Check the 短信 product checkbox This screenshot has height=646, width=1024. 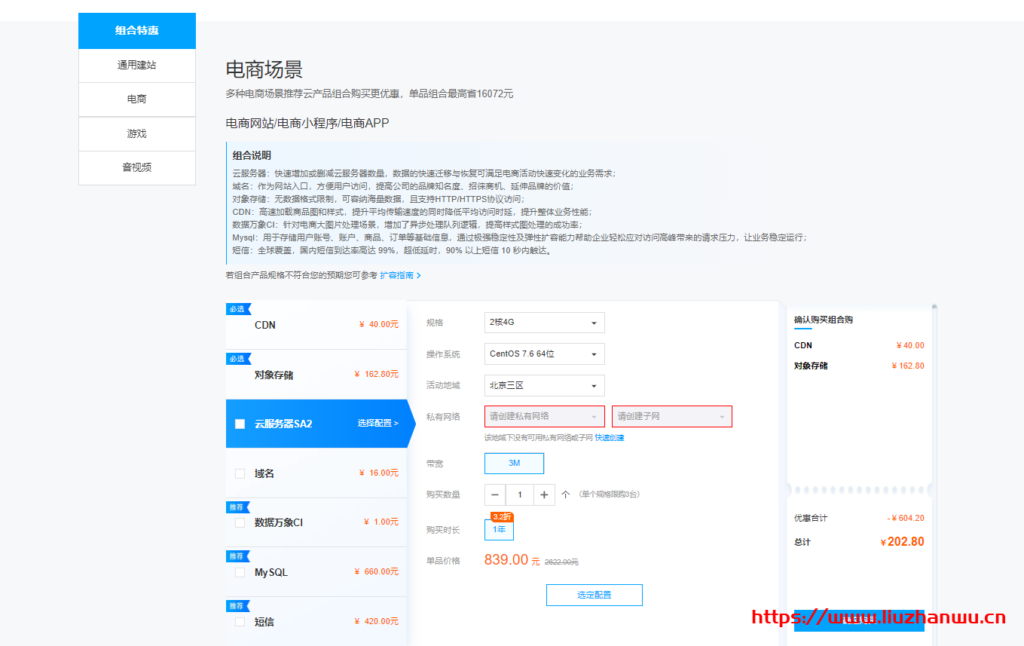(x=238, y=621)
